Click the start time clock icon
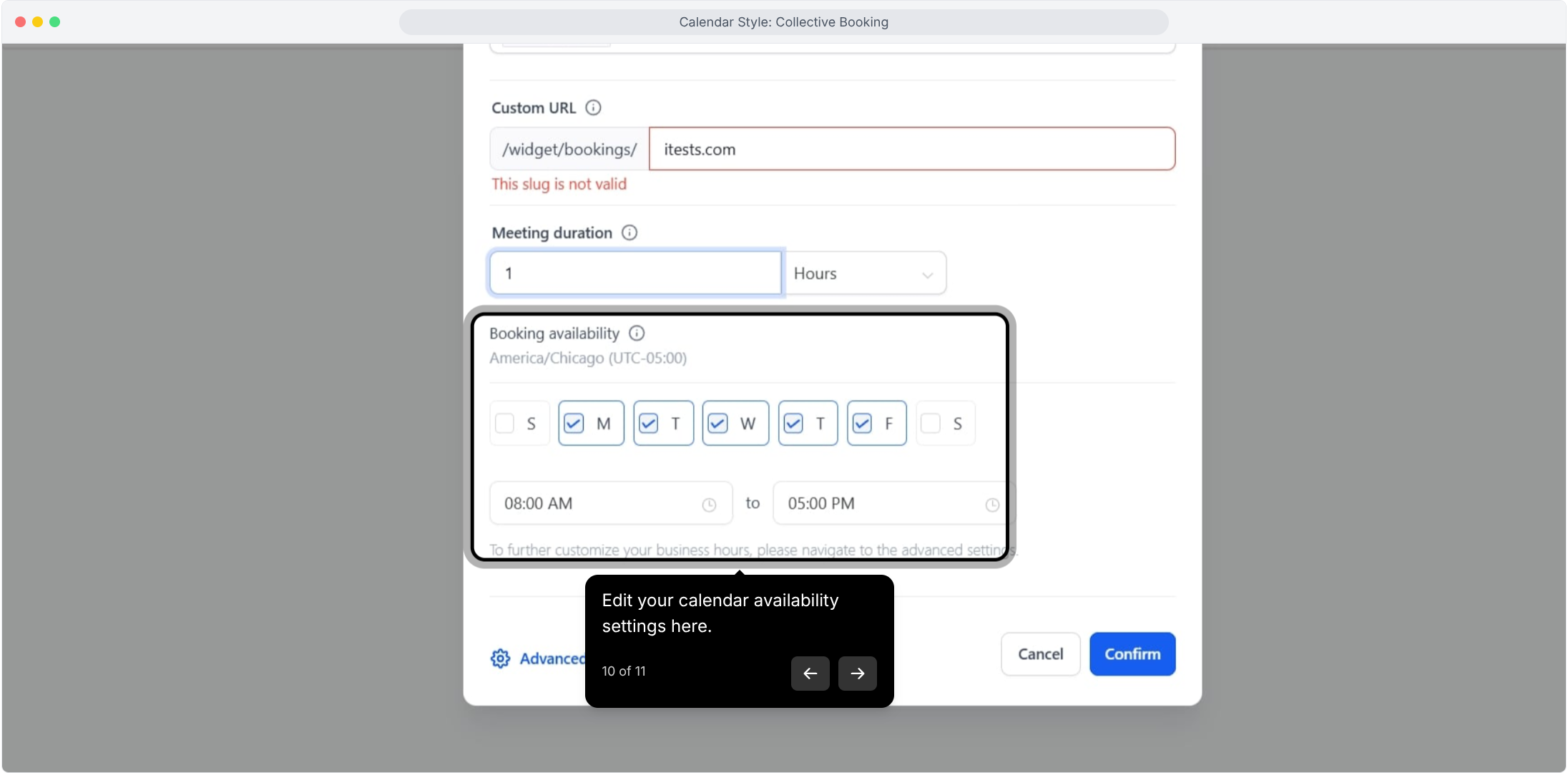This screenshot has height=773, width=1568. coord(709,505)
